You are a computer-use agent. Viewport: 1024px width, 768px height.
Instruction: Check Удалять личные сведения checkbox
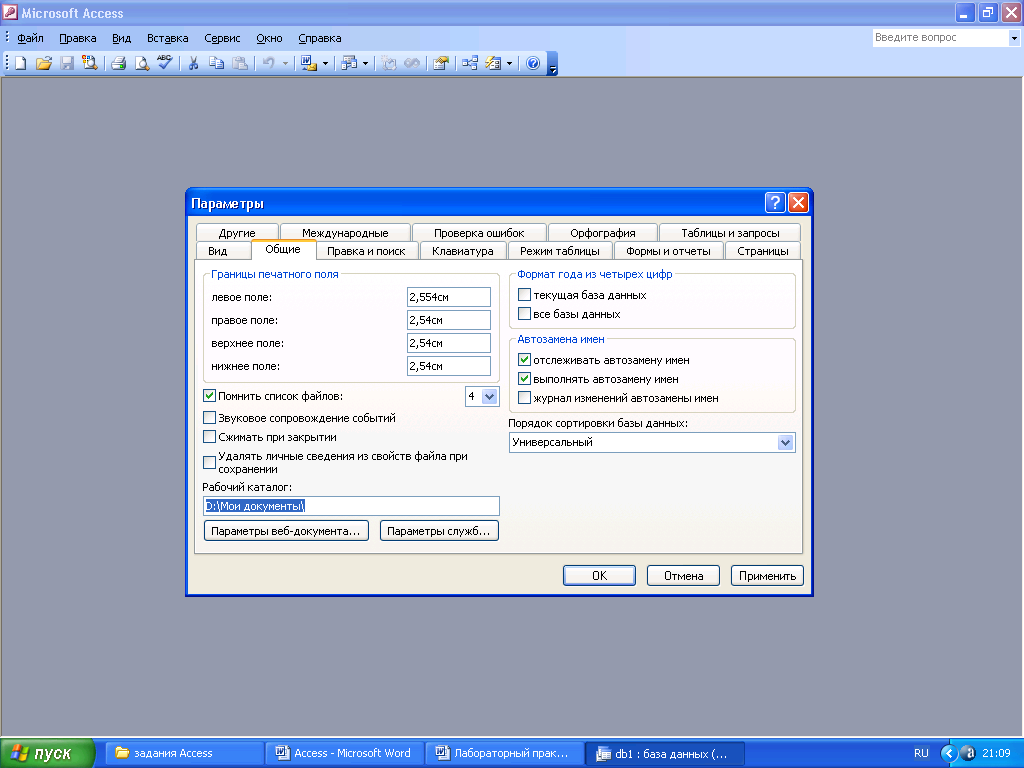click(210, 462)
